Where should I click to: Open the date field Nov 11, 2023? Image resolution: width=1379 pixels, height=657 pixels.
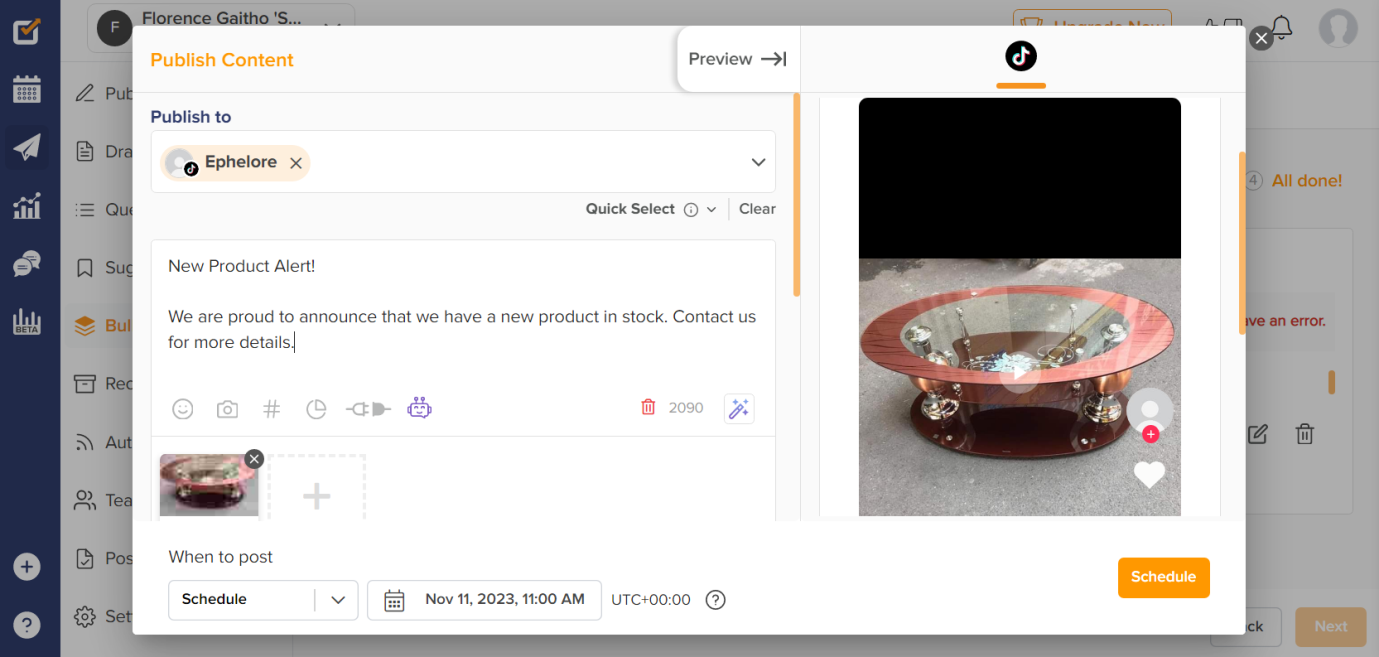pos(485,599)
